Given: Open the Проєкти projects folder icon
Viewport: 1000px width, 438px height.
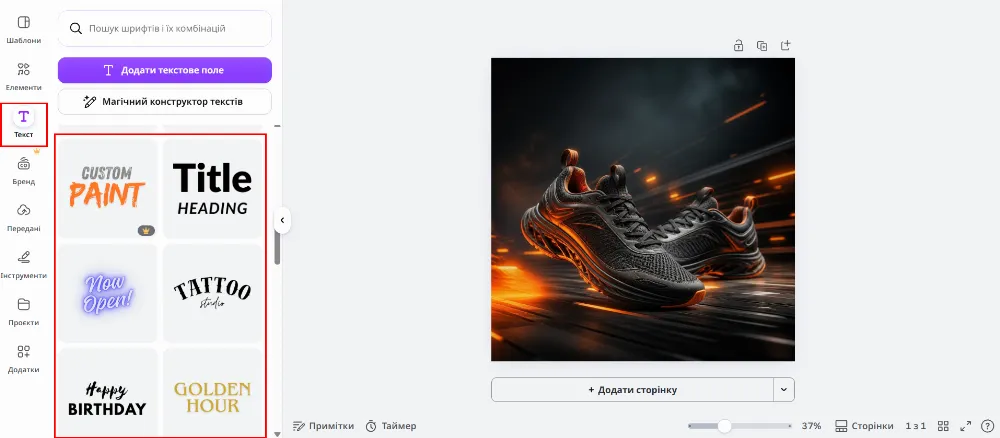Looking at the screenshot, I should tap(24, 312).
